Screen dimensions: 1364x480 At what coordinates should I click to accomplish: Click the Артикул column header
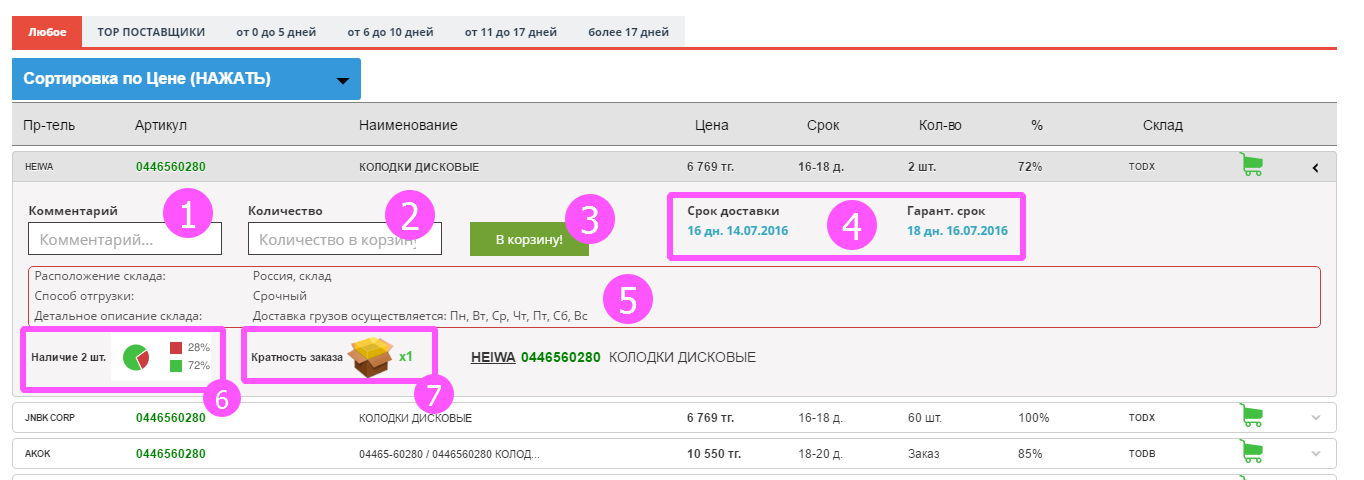161,125
